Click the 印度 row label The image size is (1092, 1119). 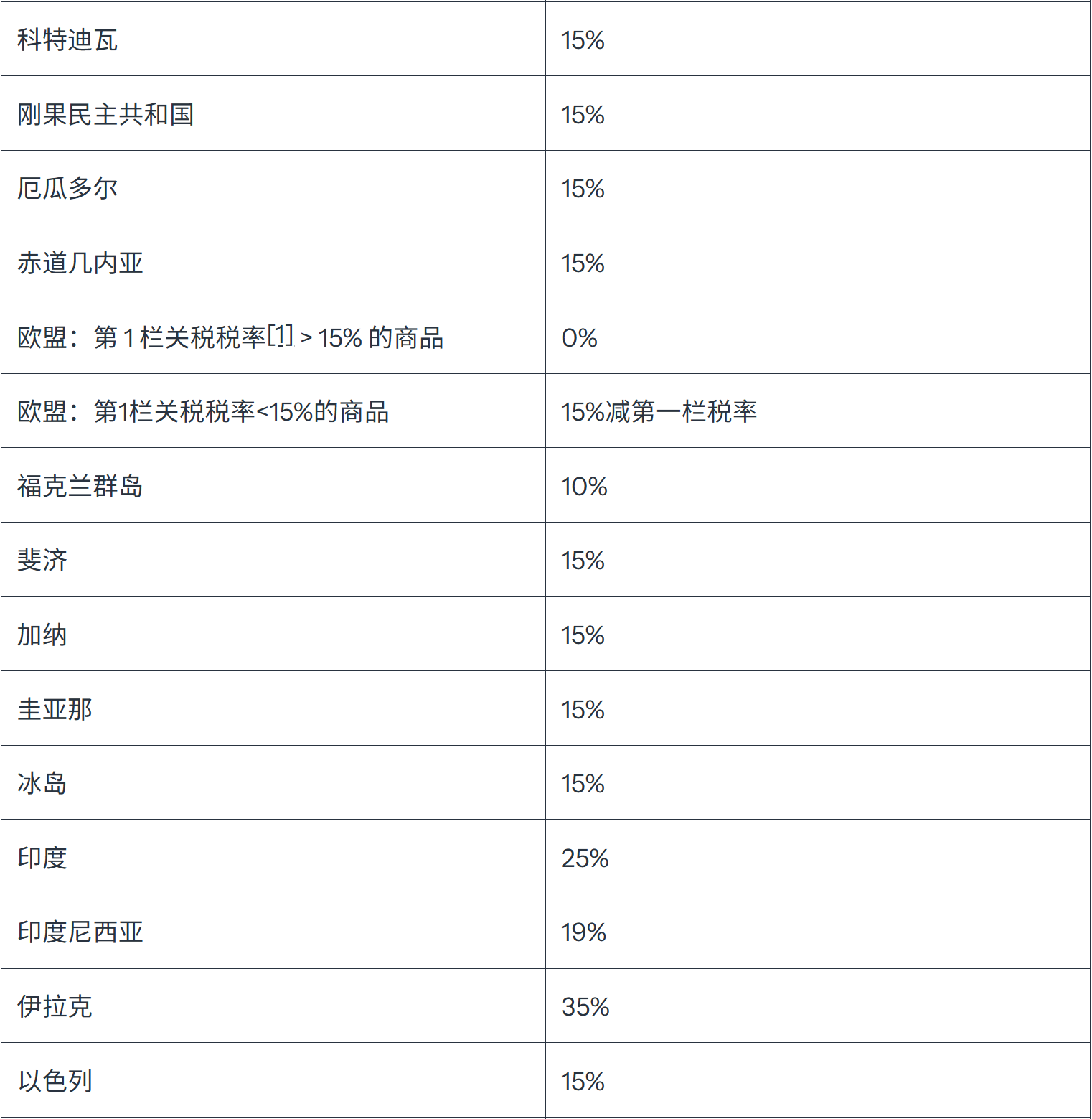pyautogui.click(x=42, y=858)
